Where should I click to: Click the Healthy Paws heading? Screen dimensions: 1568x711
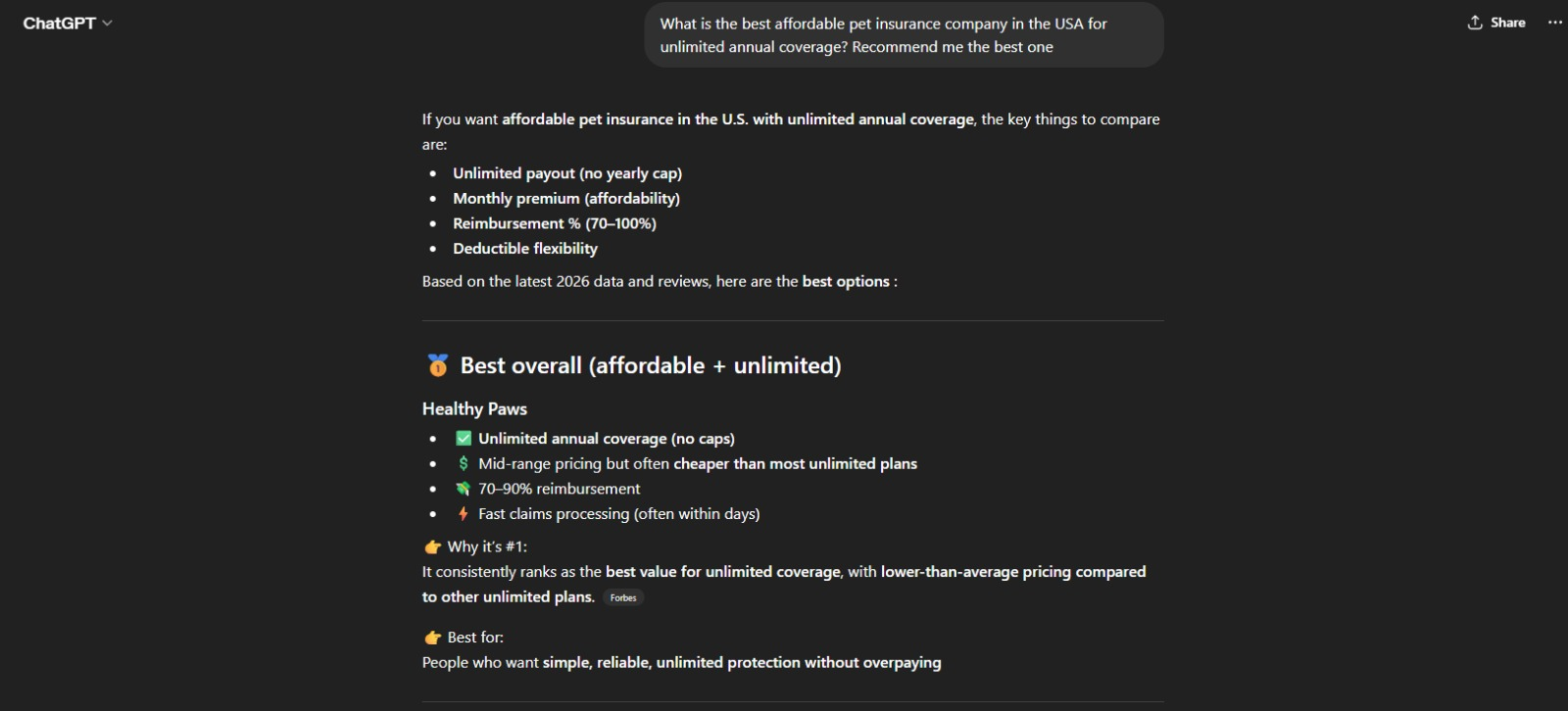pyautogui.click(x=473, y=408)
